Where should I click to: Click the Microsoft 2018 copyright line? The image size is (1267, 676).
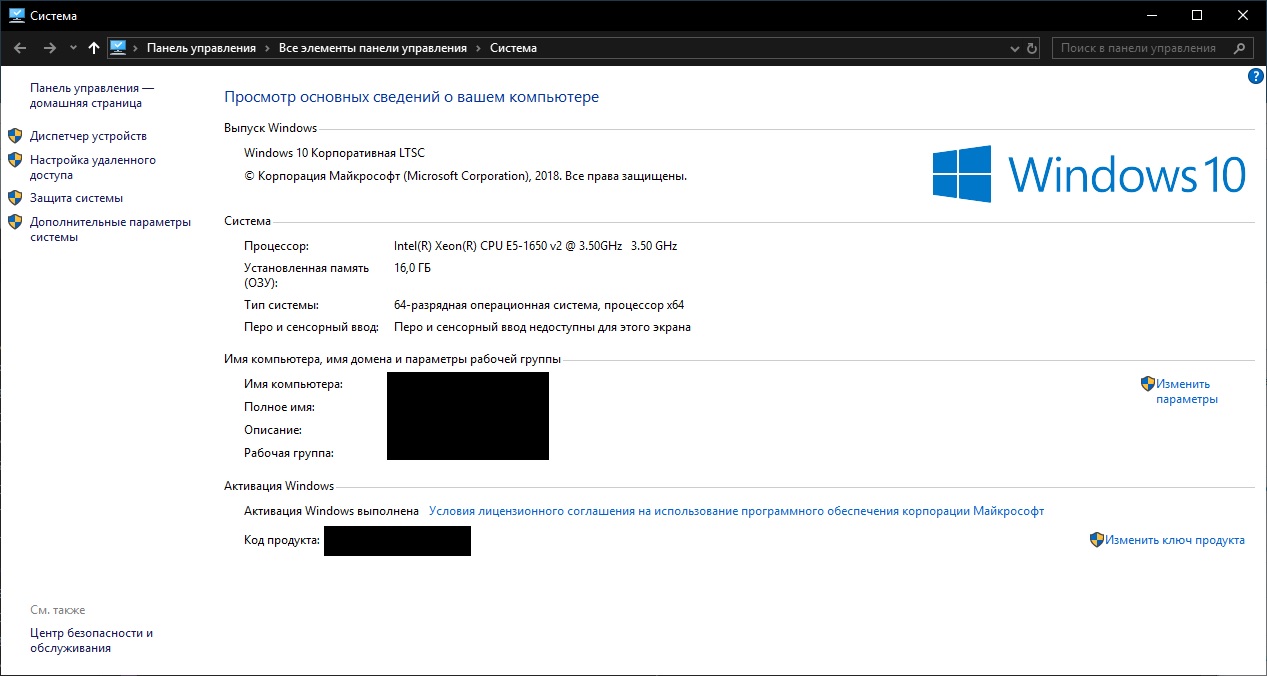click(x=465, y=176)
